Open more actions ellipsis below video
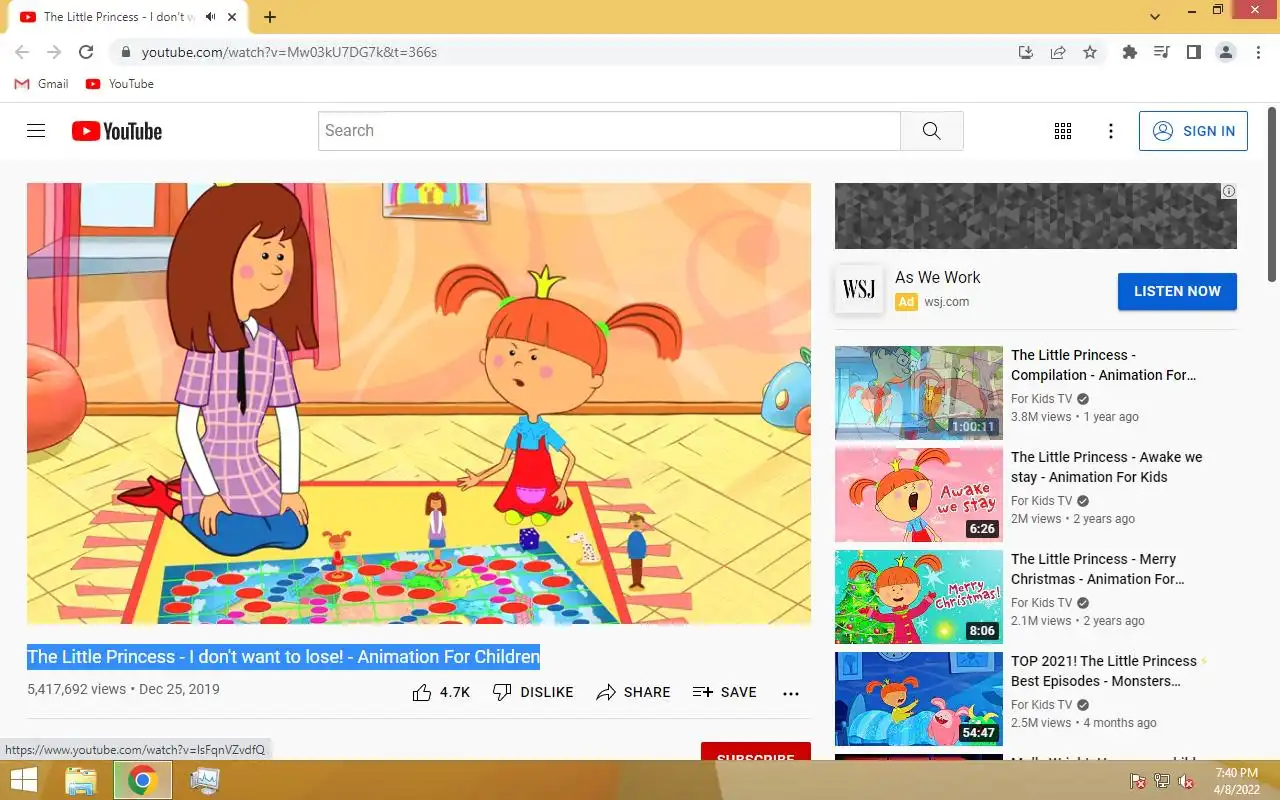The width and height of the screenshot is (1280, 800). point(791,693)
